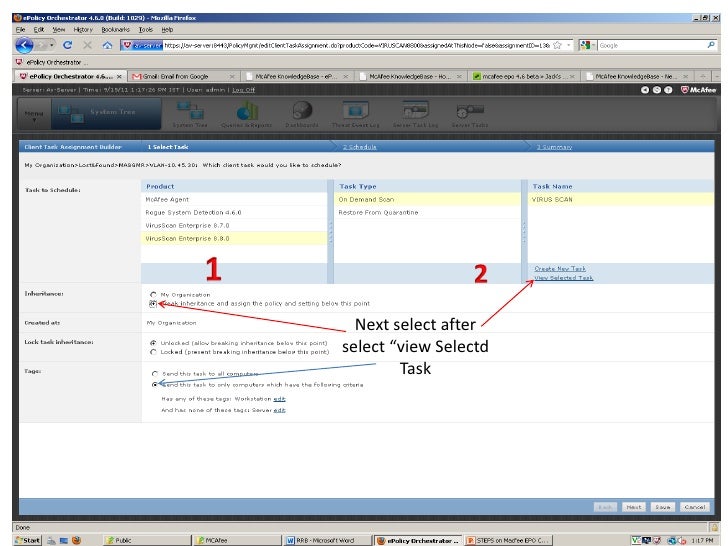The width and height of the screenshot is (728, 546).
Task: Edit the Workstation tags criteria
Action: (x=280, y=399)
